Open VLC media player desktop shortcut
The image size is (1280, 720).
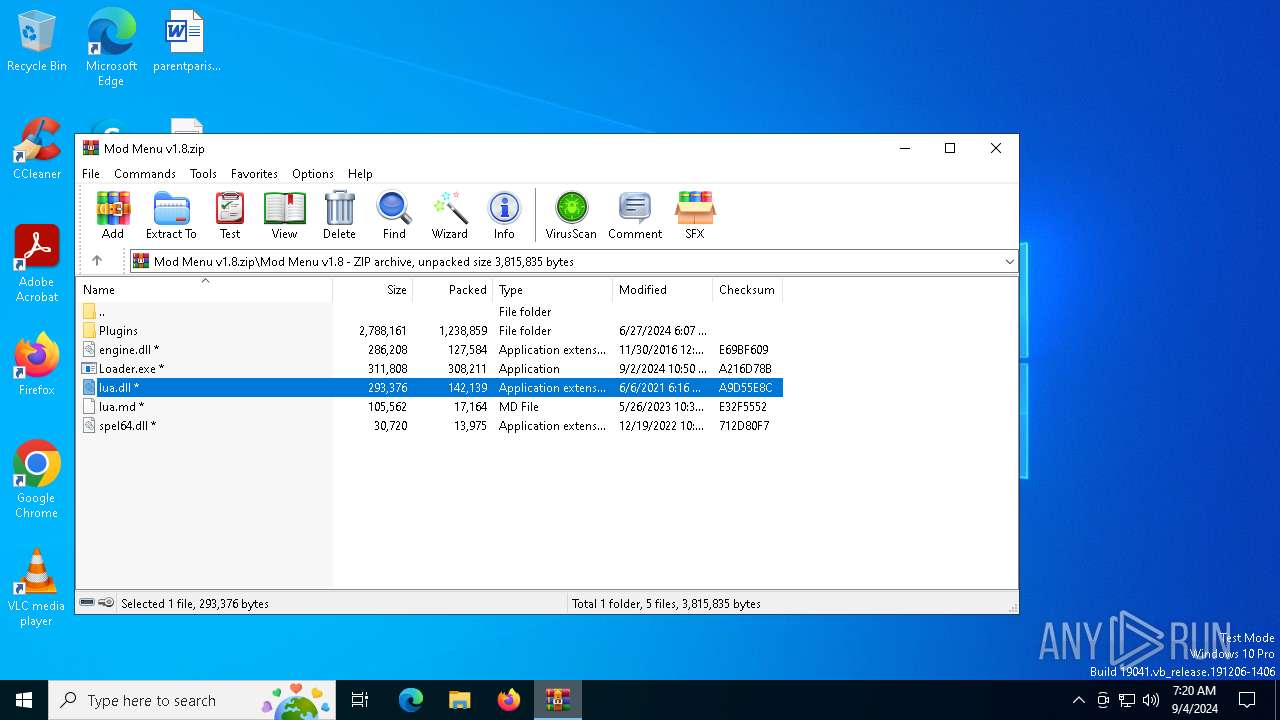37,588
